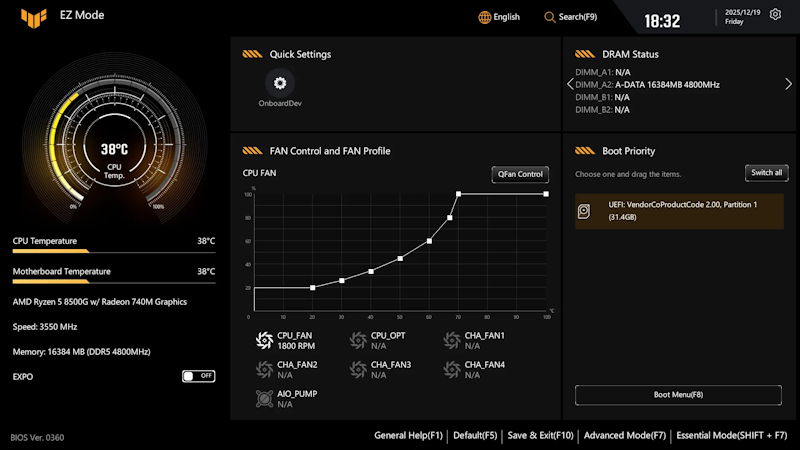
Task: Click the 2025/12/19 Friday date
Action: point(742,17)
